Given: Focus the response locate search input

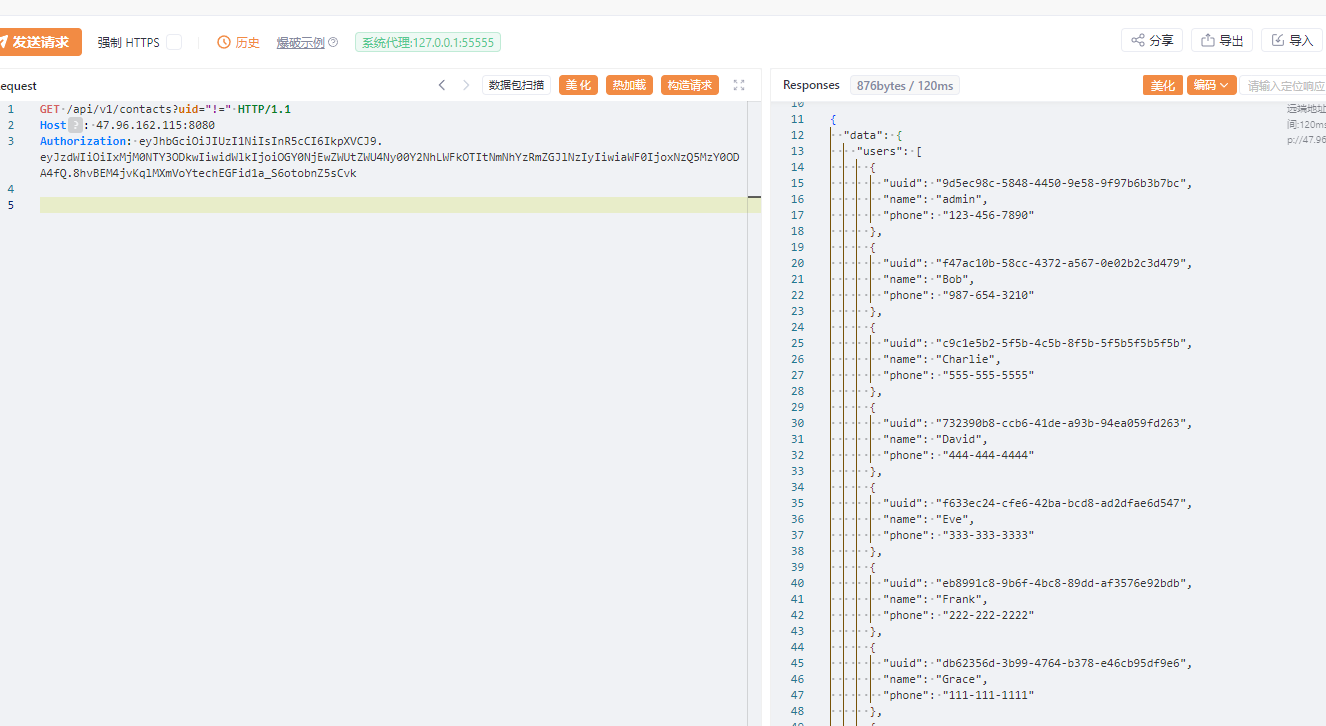Looking at the screenshot, I should tap(1285, 86).
